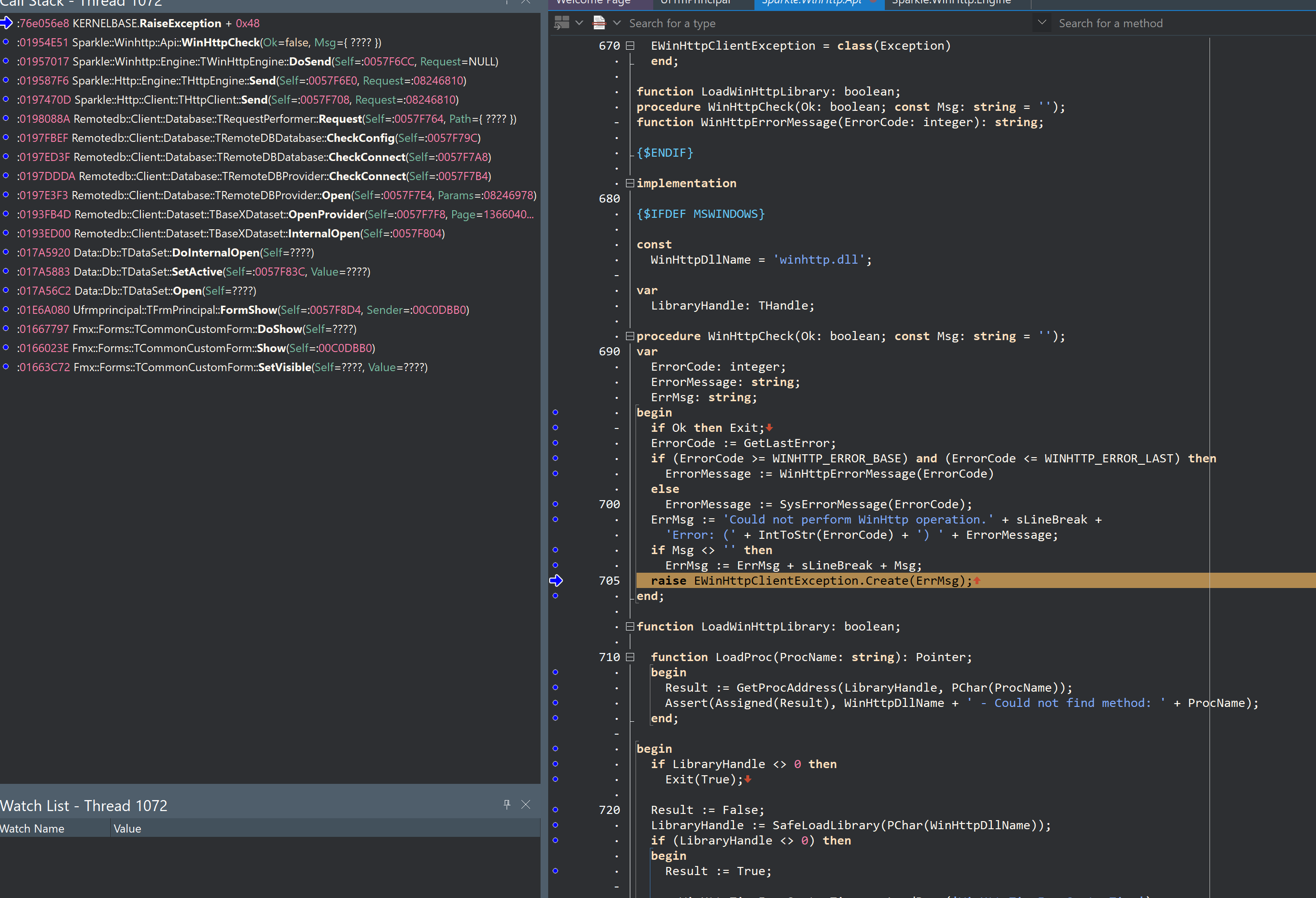Click the file sections document icon
Screen dimensions: 1316x898
[x=598, y=22]
